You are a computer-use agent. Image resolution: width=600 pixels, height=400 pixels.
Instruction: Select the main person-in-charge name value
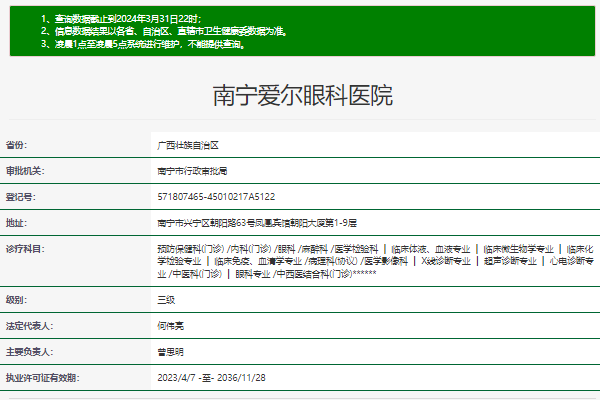[170, 352]
